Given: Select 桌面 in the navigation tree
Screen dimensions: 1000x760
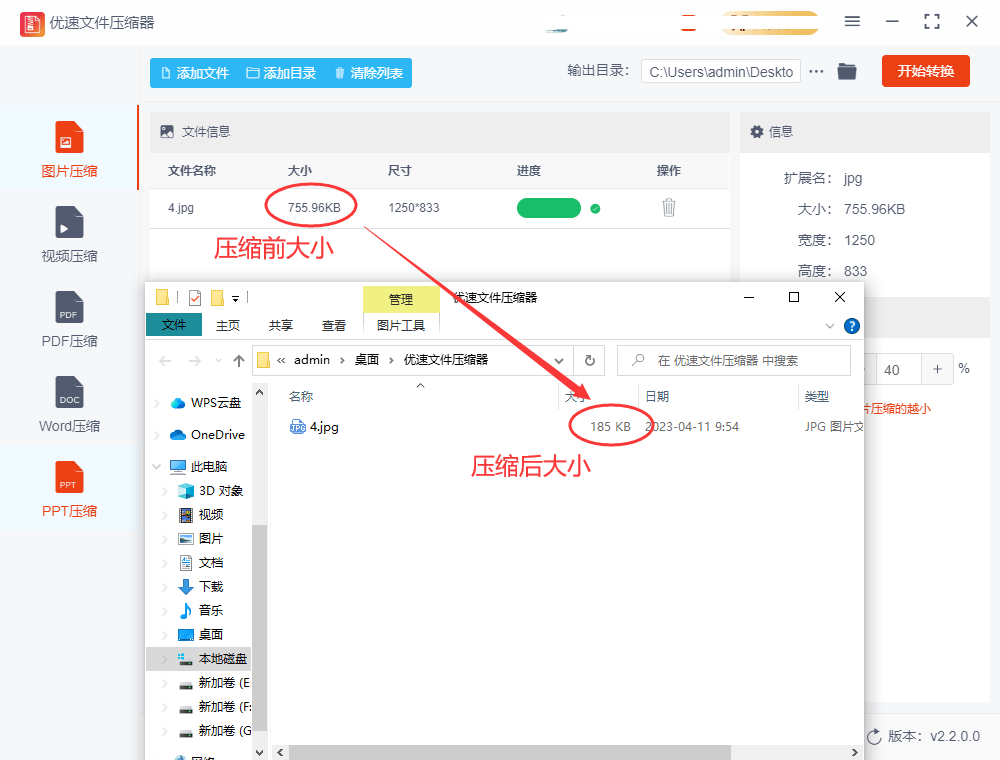Looking at the screenshot, I should [201, 635].
